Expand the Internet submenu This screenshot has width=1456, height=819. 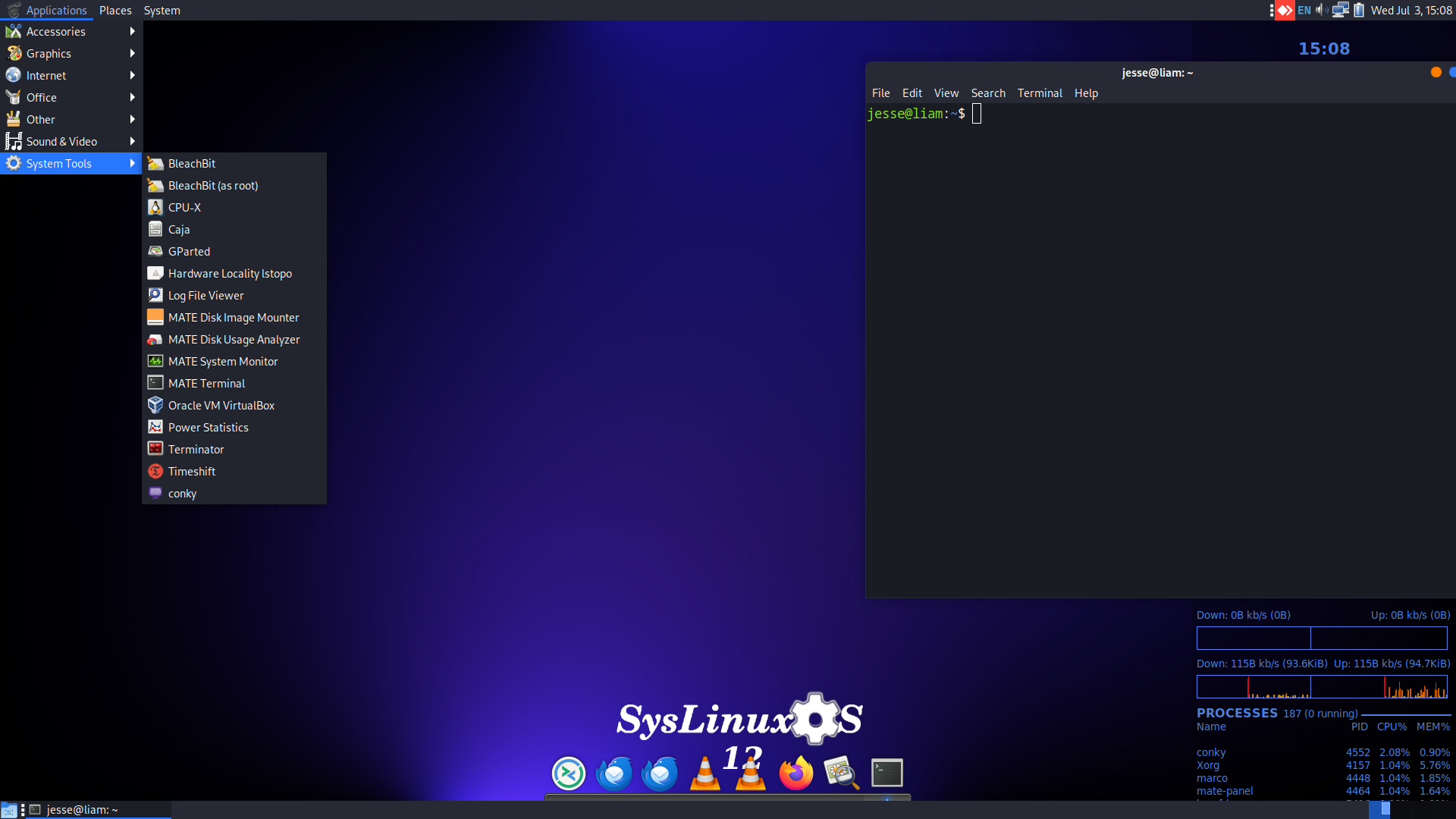[71, 76]
